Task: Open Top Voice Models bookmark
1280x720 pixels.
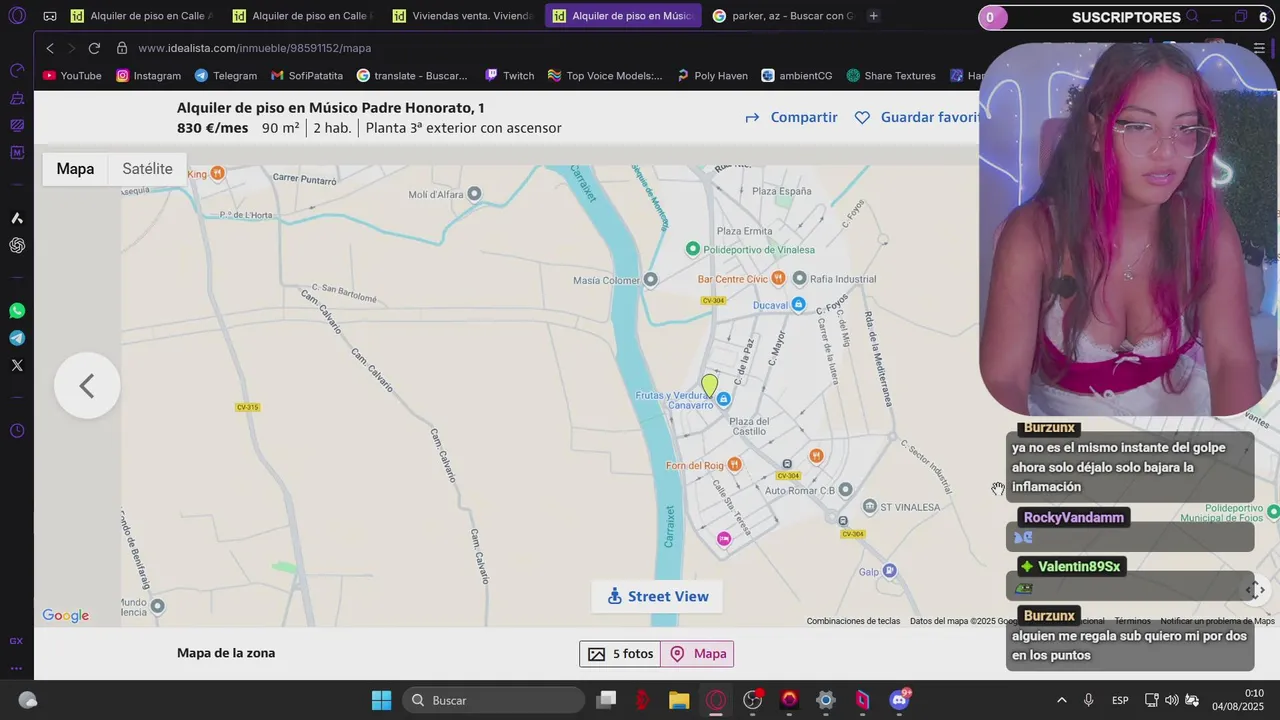Action: click(605, 76)
